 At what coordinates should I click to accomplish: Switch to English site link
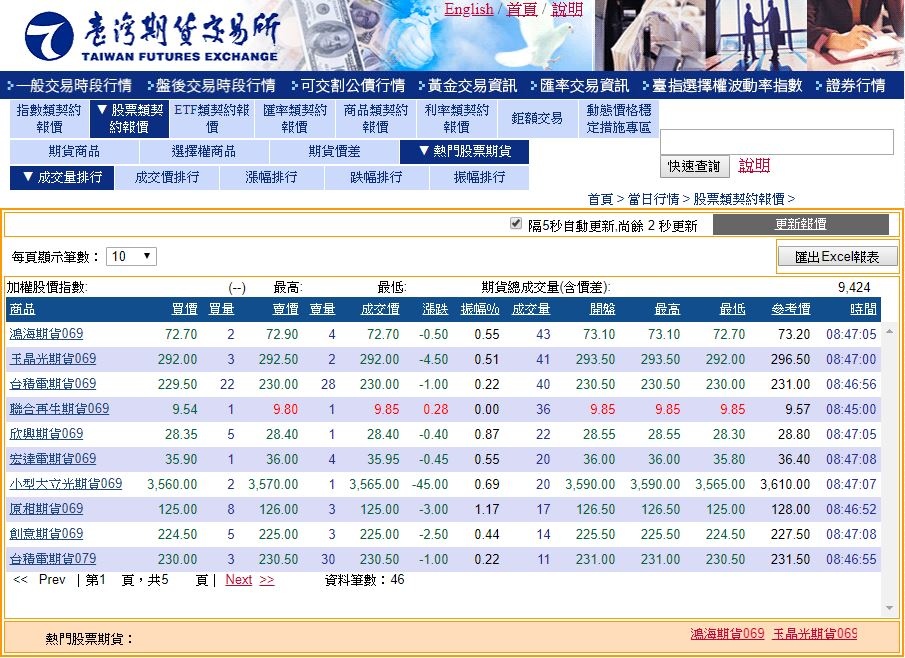[x=469, y=9]
